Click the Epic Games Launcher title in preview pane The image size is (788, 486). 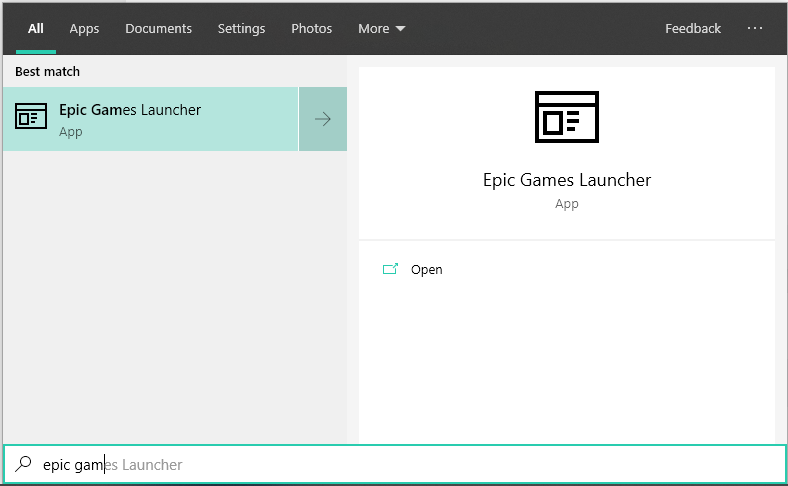[566, 180]
